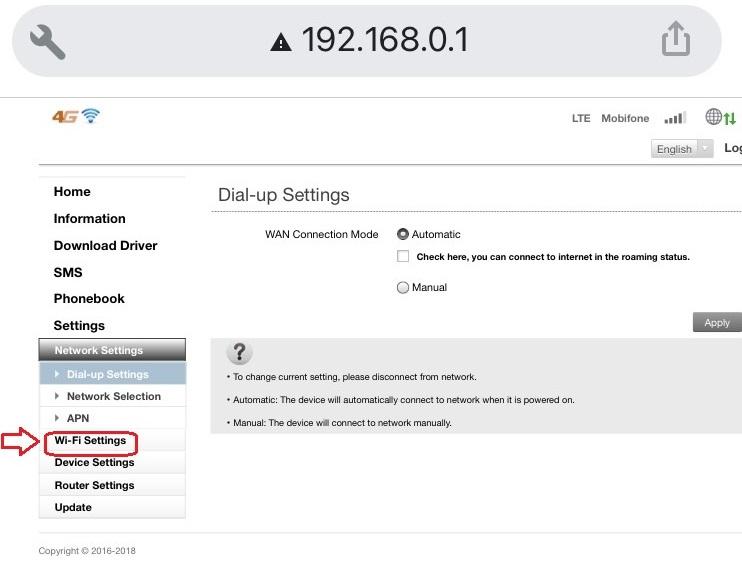Enable the roaming internet connection checkbox
The width and height of the screenshot is (742, 569).
pos(403,256)
